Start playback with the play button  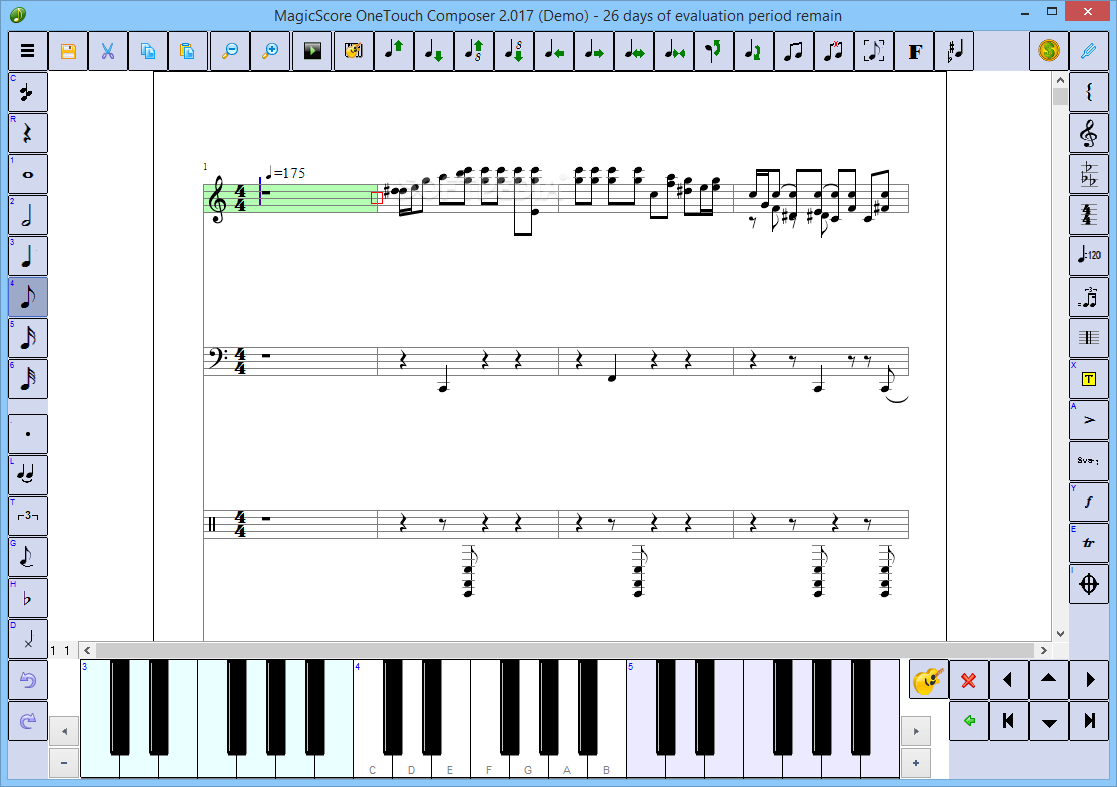(312, 51)
